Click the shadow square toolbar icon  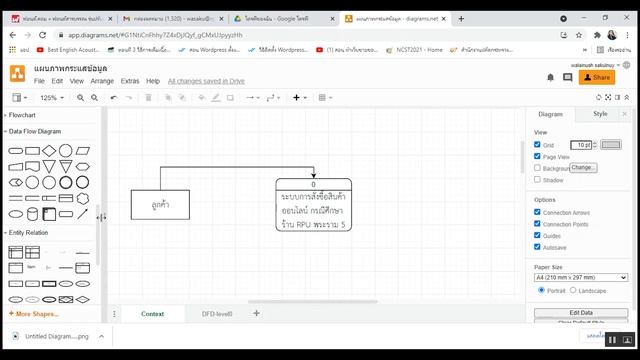230,98
